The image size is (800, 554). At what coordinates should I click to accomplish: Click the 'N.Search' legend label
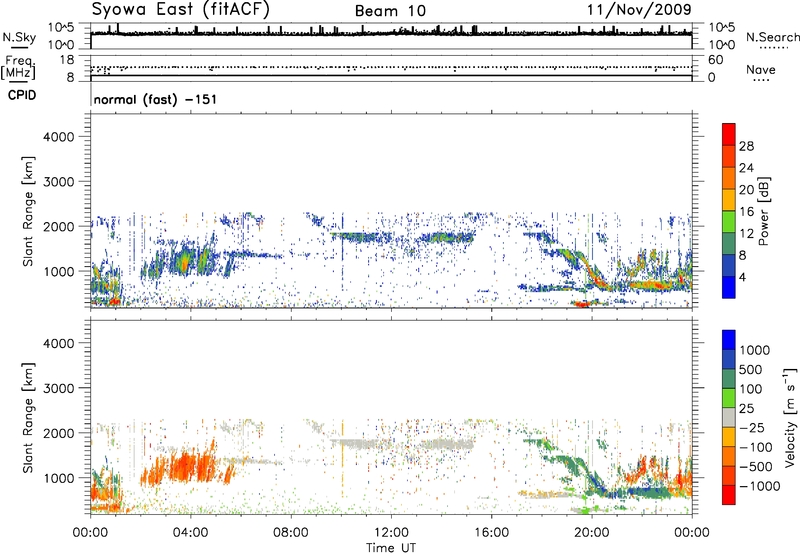point(773,37)
